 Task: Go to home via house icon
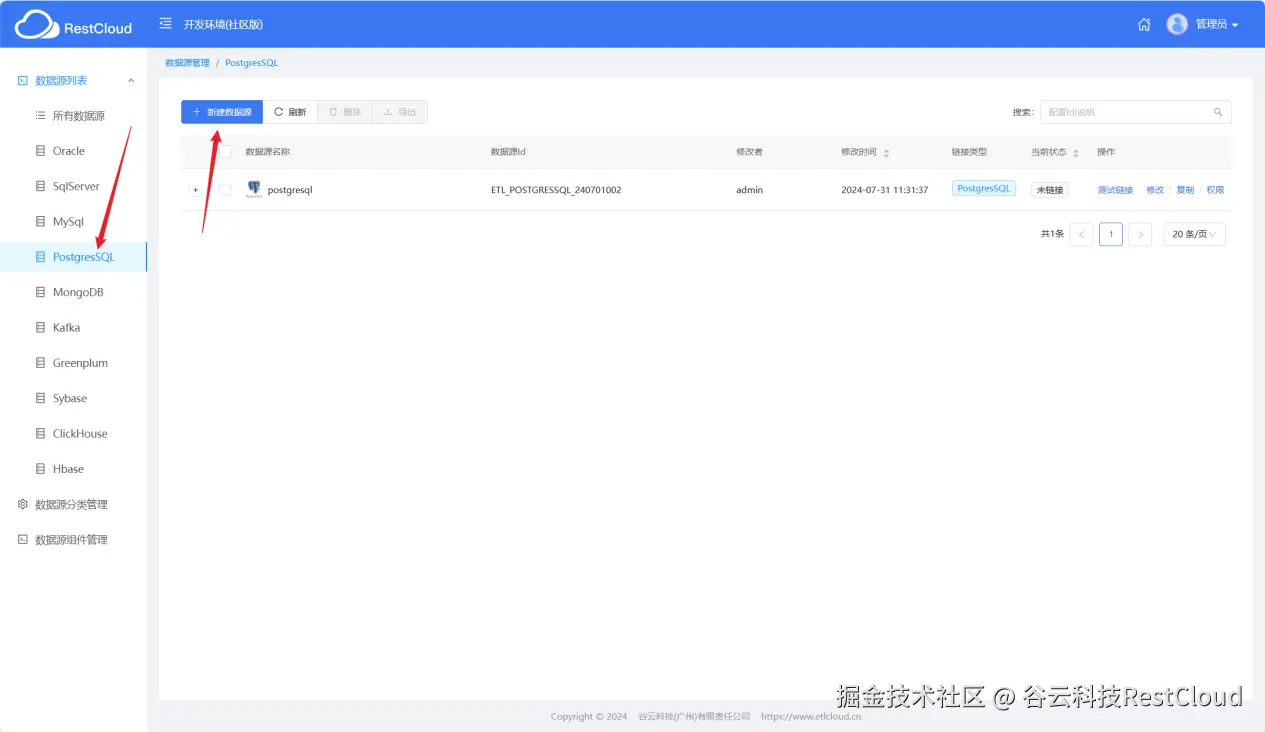point(1144,24)
